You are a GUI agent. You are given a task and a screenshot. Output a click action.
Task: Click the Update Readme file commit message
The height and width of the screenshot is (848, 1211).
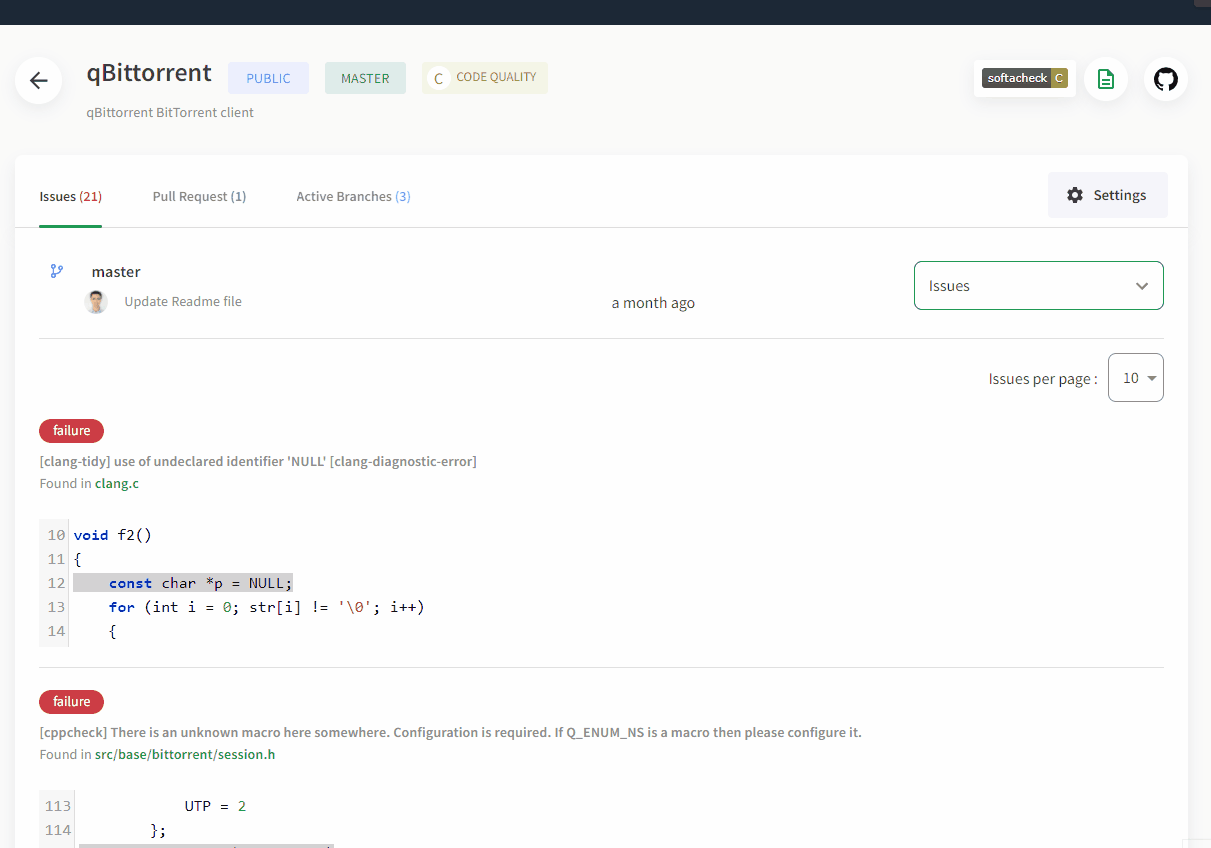[183, 301]
